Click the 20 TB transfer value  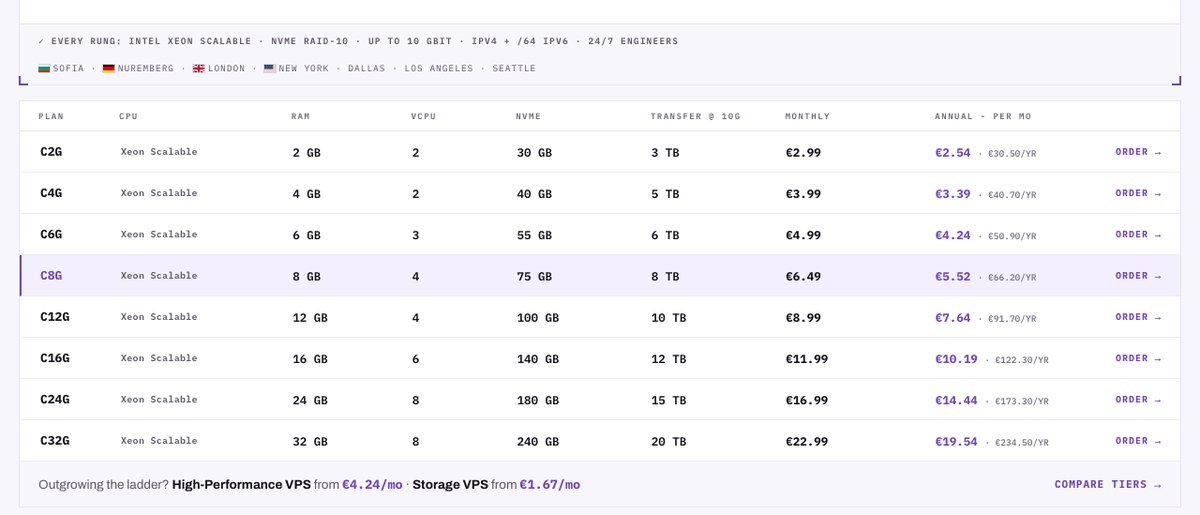pos(669,441)
